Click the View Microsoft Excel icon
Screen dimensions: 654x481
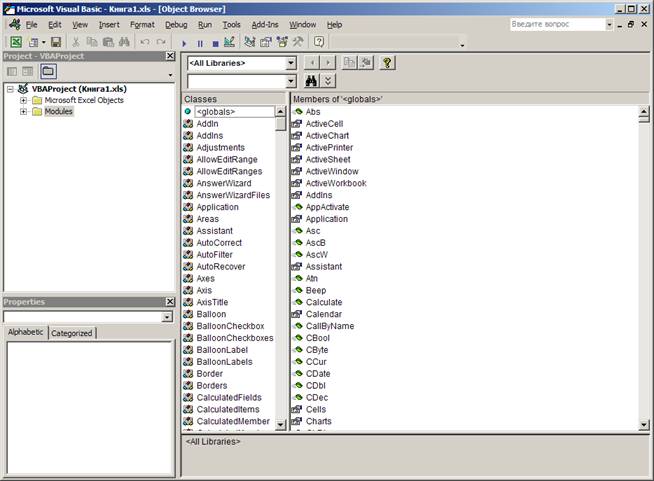click(x=16, y=42)
